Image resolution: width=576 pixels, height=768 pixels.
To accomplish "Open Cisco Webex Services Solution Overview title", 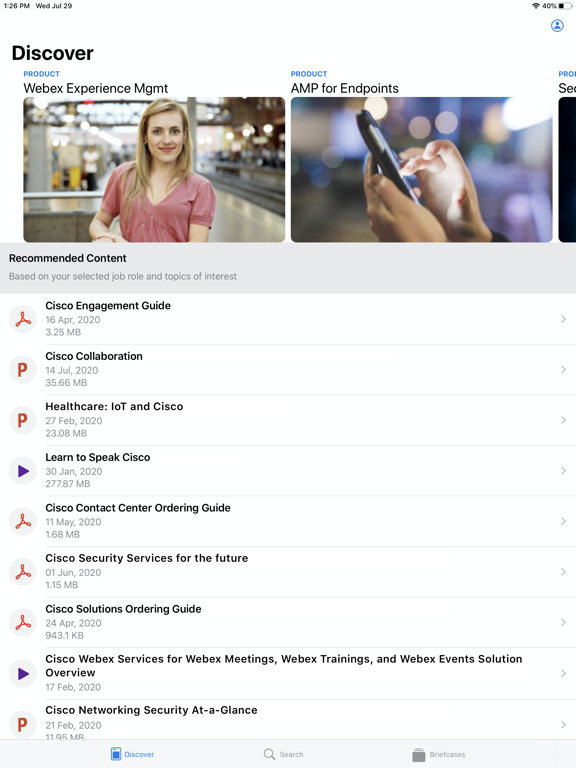I will tap(284, 666).
